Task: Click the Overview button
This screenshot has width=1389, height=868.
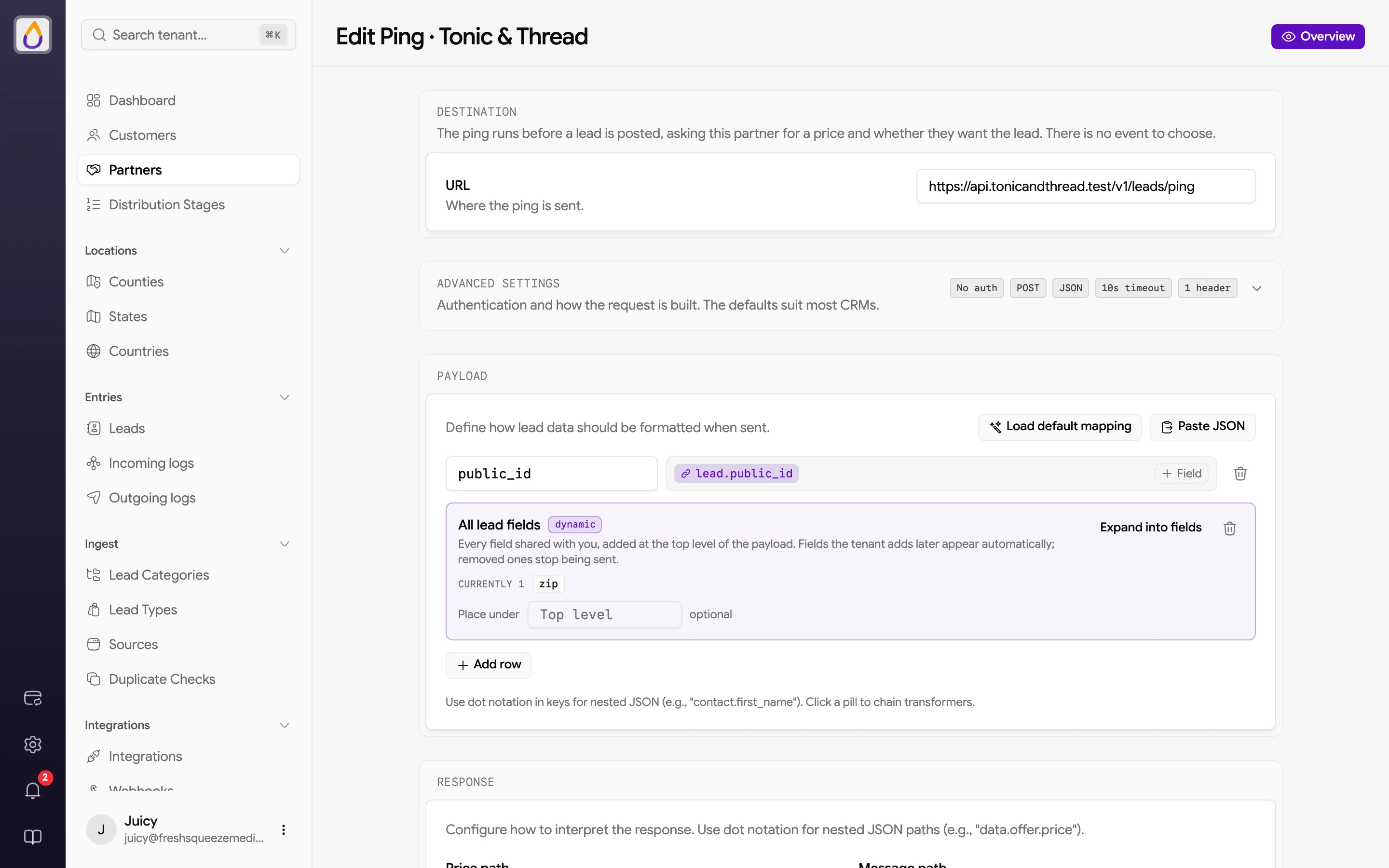Action: tap(1317, 37)
